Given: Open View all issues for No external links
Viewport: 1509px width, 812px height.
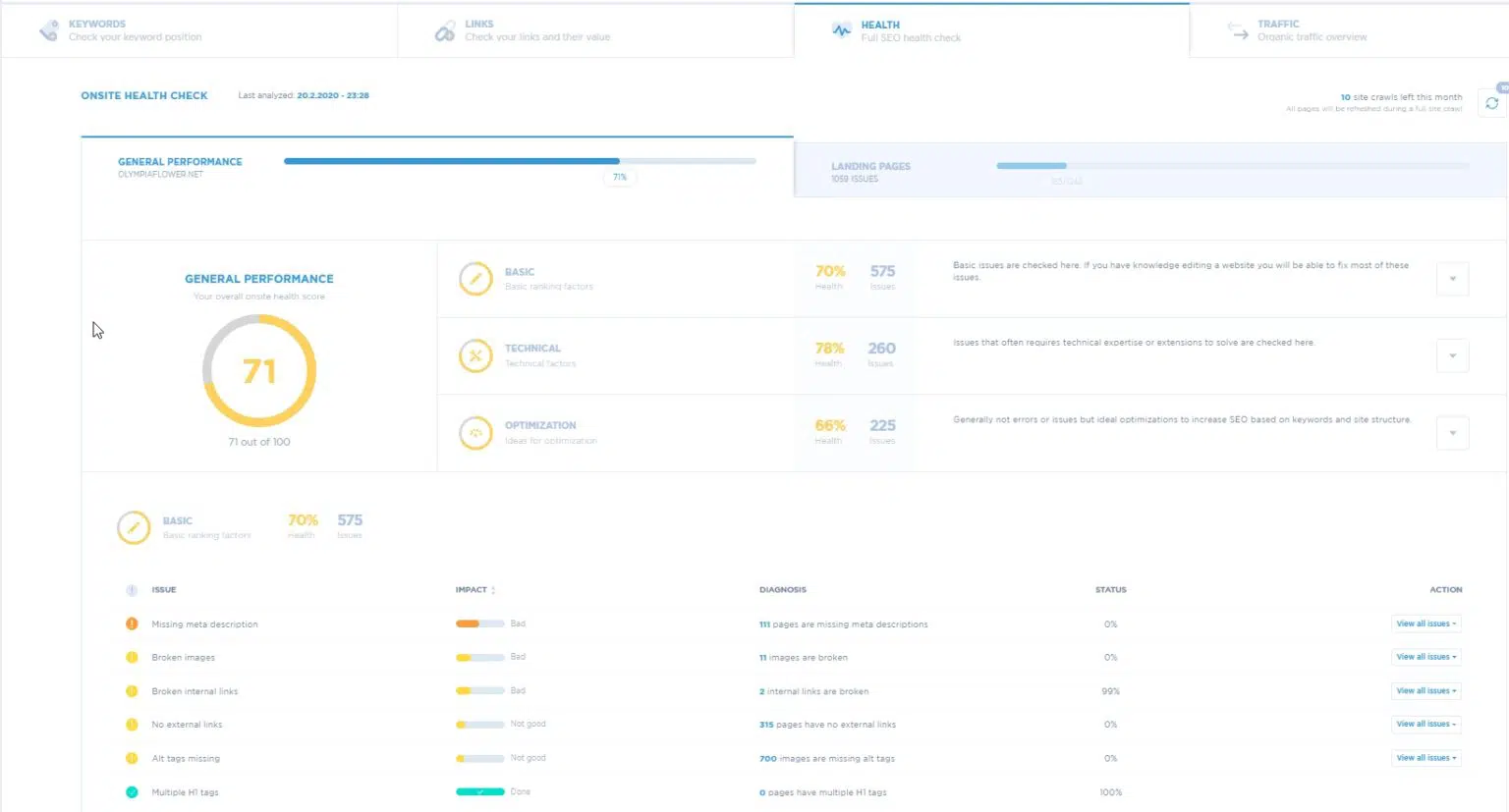Looking at the screenshot, I should pos(1426,725).
